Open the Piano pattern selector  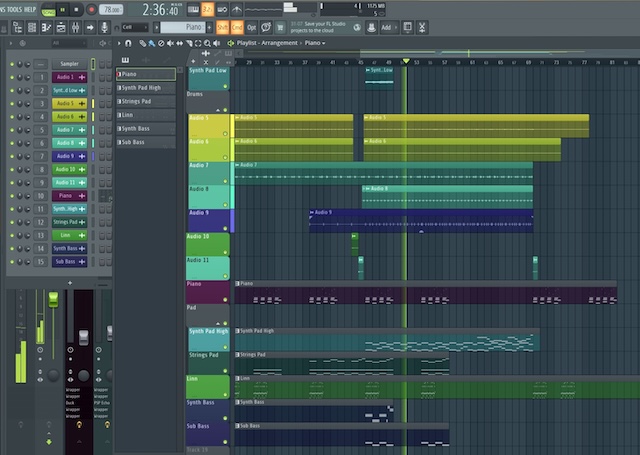point(182,27)
